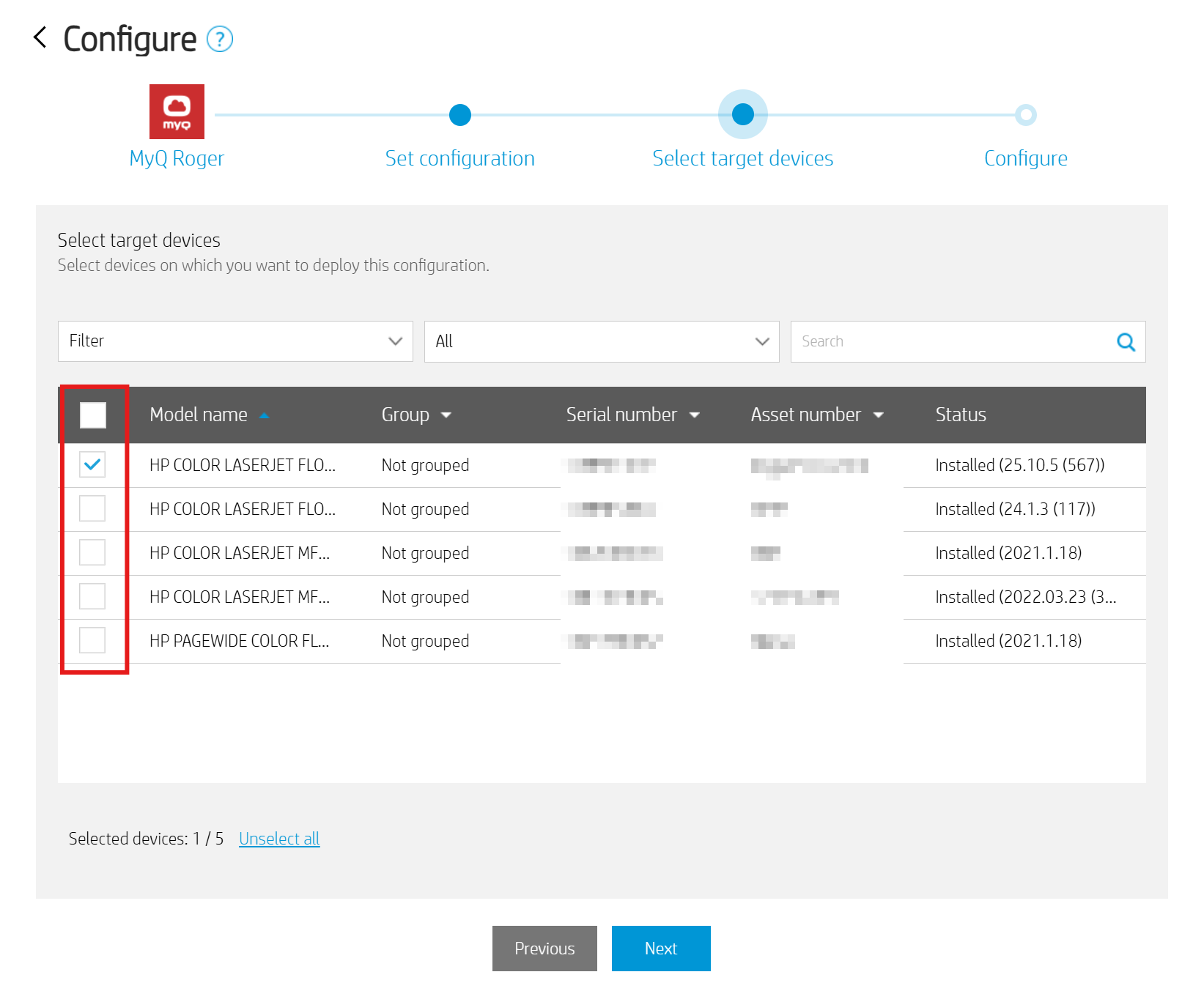Check the device with status Installed (24.1.3 (117))
Image resolution: width=1204 pixels, height=1002 pixels.
pyautogui.click(x=93, y=508)
